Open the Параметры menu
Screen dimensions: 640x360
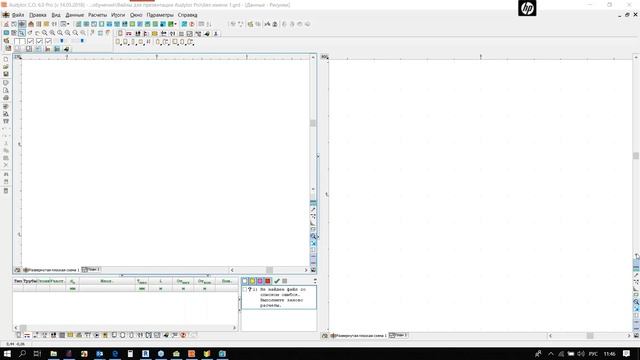[x=160, y=15]
